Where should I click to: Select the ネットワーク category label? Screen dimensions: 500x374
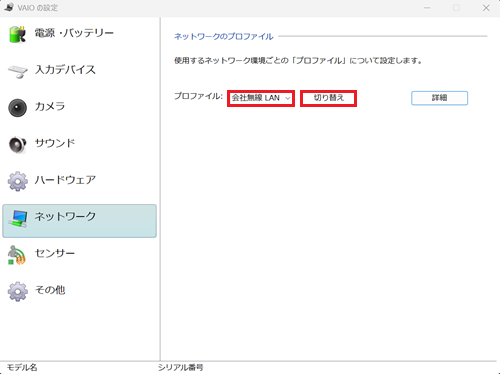pyautogui.click(x=65, y=216)
